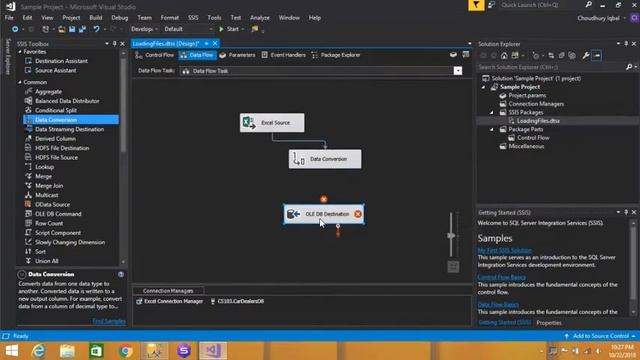Collapse the Favorites toolbox group
640x360 pixels.
coord(20,52)
